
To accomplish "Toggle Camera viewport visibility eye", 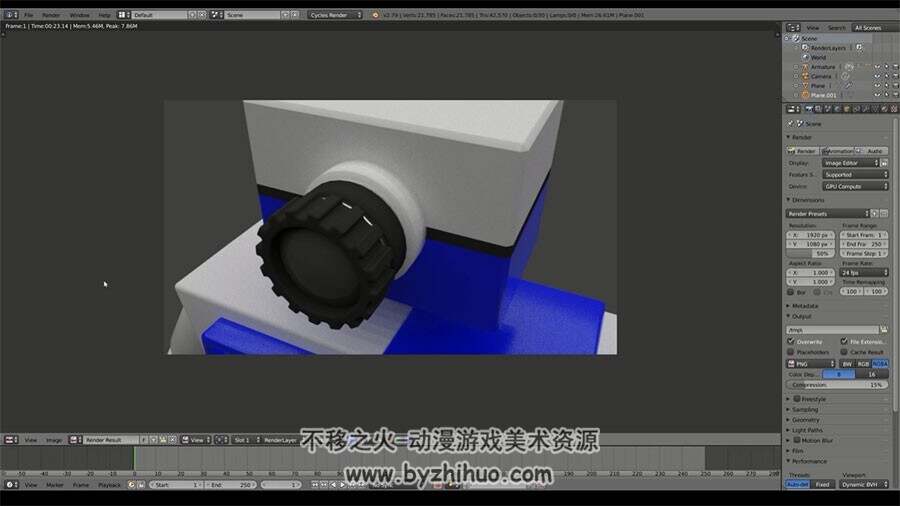I will [x=877, y=76].
